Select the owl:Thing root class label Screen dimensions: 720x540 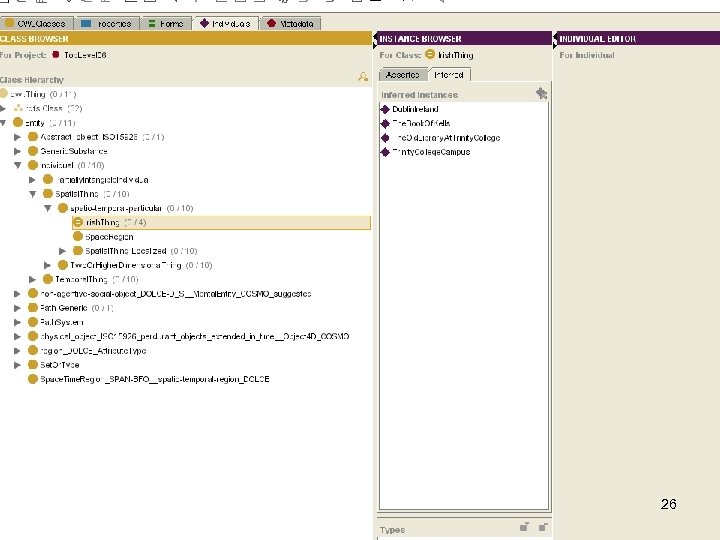click(28, 94)
